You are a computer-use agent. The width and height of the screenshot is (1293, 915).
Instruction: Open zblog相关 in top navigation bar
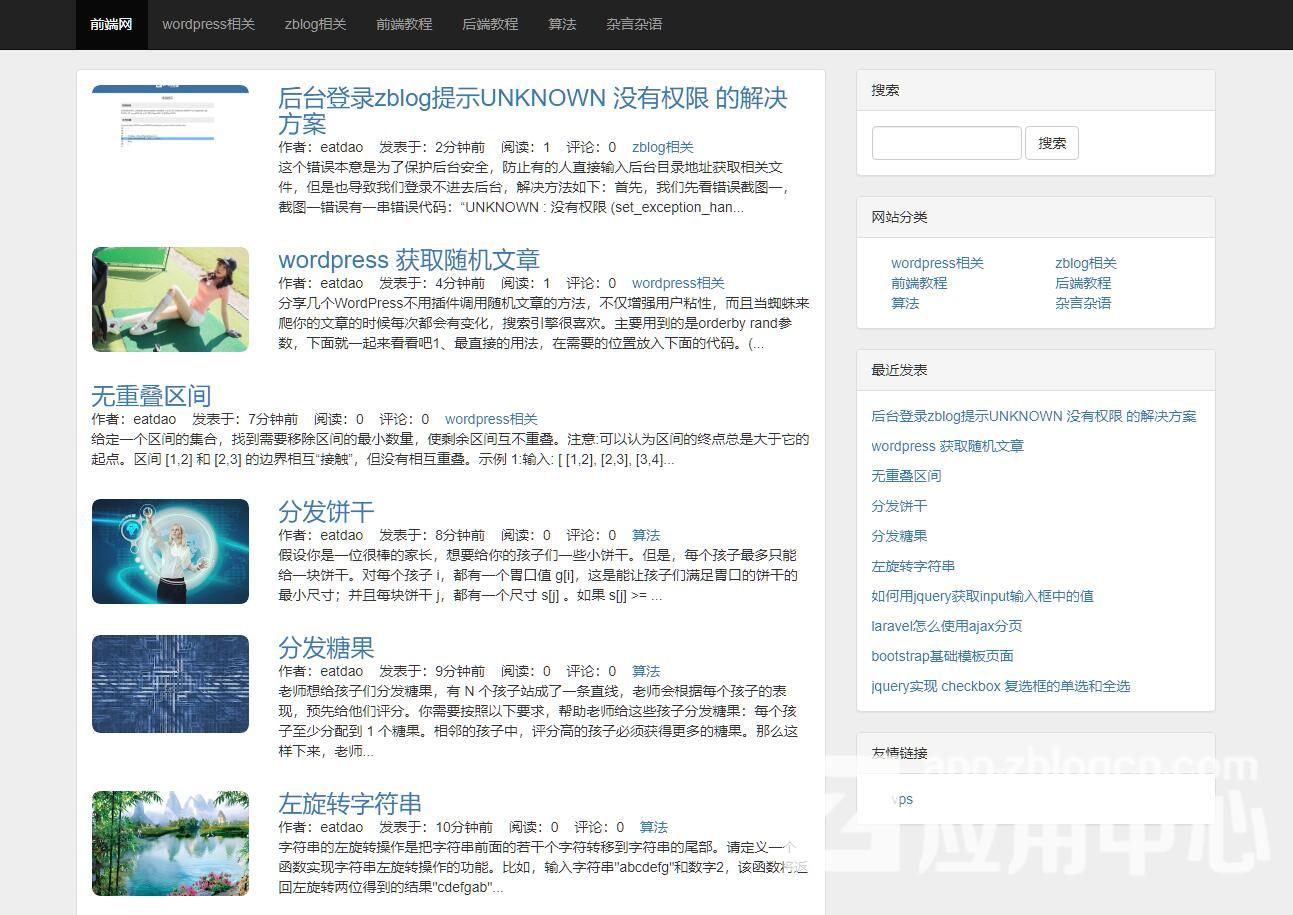click(x=315, y=24)
